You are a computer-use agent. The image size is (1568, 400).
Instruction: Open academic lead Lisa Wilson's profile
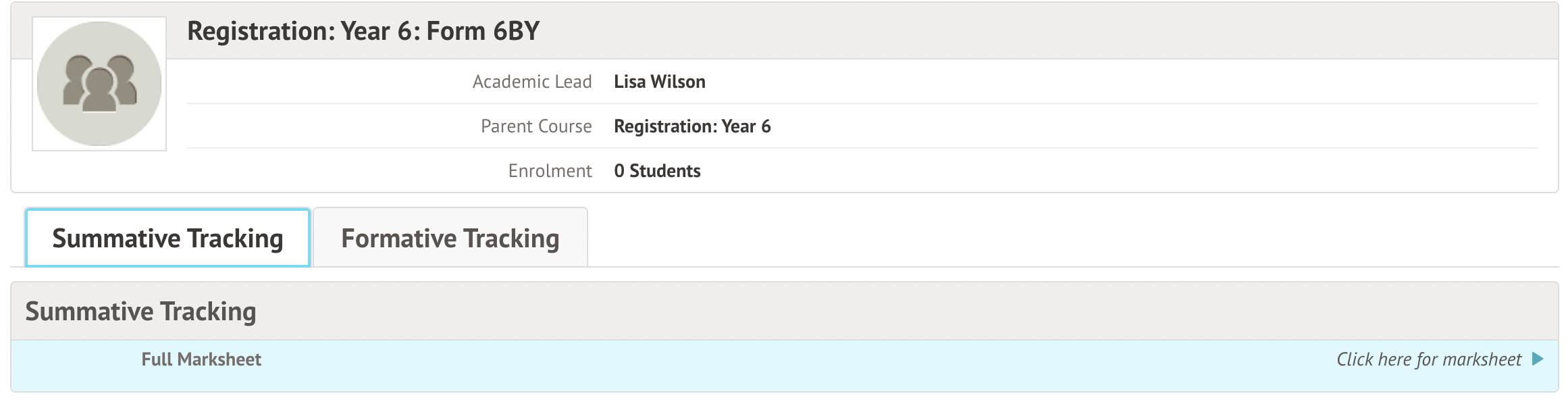(659, 82)
